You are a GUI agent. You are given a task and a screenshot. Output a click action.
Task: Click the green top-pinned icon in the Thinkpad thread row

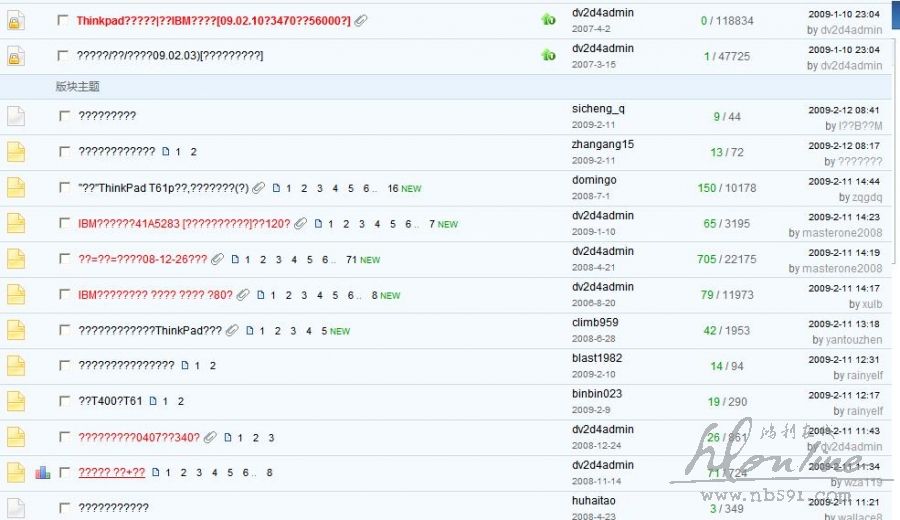(549, 20)
